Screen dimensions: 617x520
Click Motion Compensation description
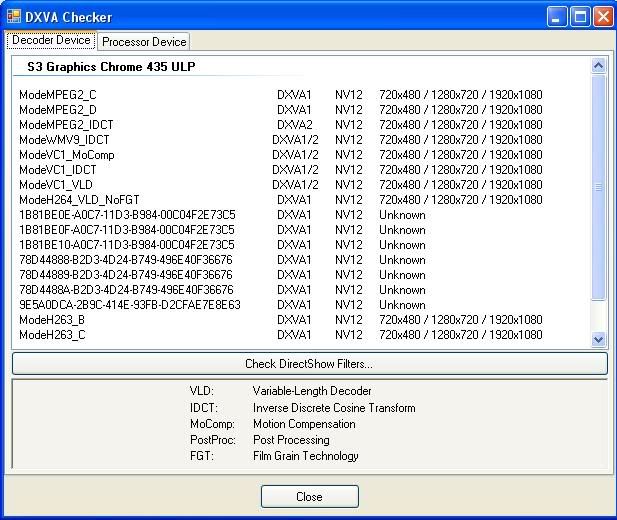304,424
